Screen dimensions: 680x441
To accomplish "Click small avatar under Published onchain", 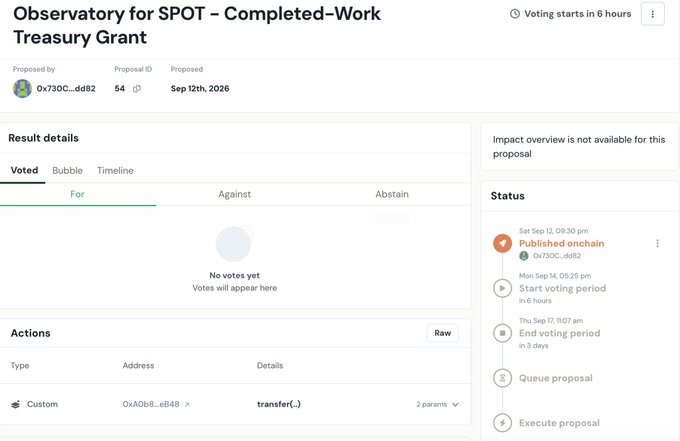I will [524, 256].
